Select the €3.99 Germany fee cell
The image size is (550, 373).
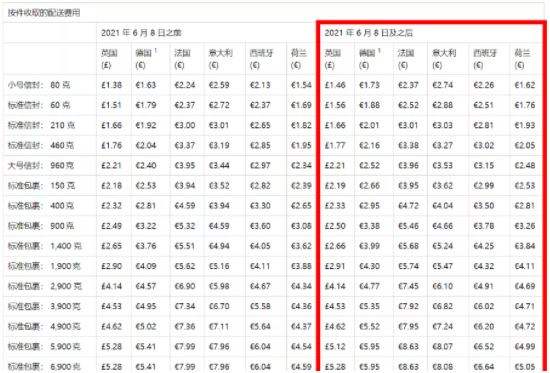[x=369, y=246]
